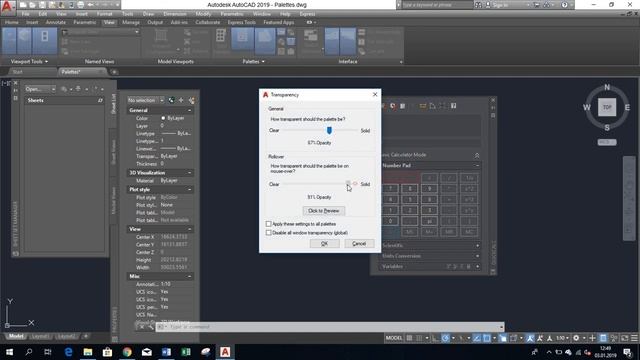Click the Windows Start button
This screenshot has height=360, width=640.
(9, 352)
